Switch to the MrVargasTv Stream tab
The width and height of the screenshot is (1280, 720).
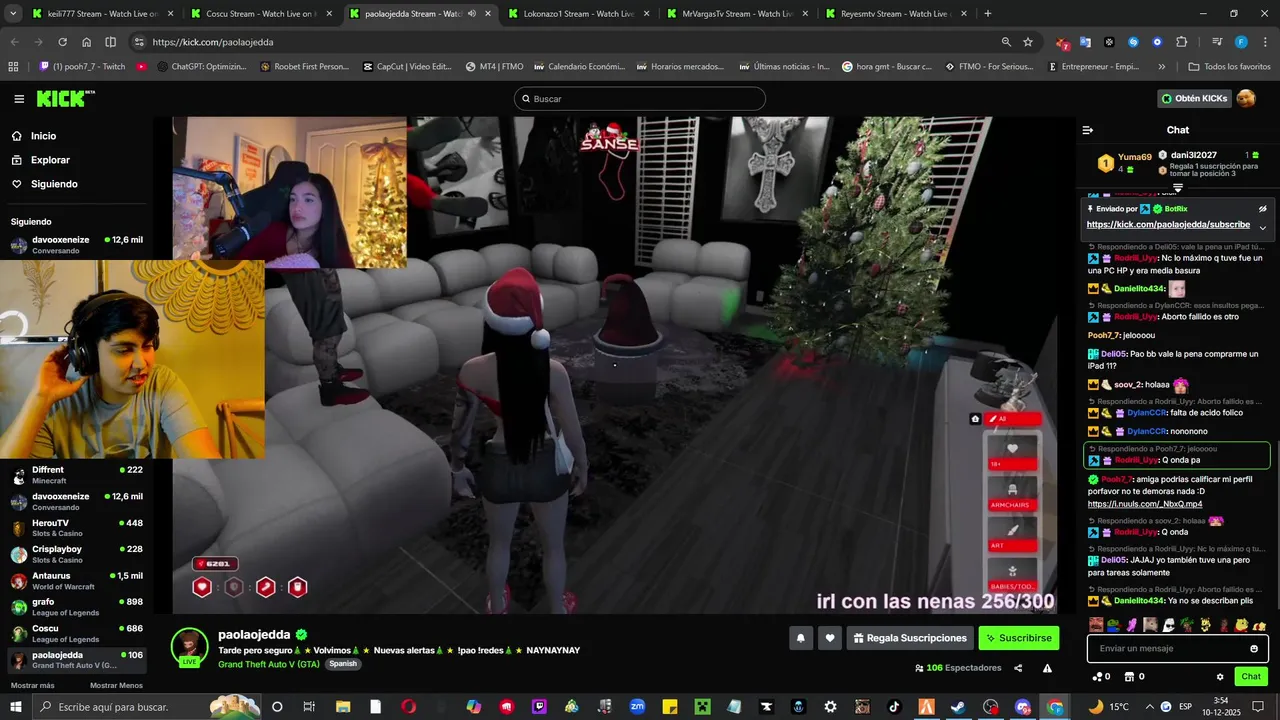(x=735, y=14)
